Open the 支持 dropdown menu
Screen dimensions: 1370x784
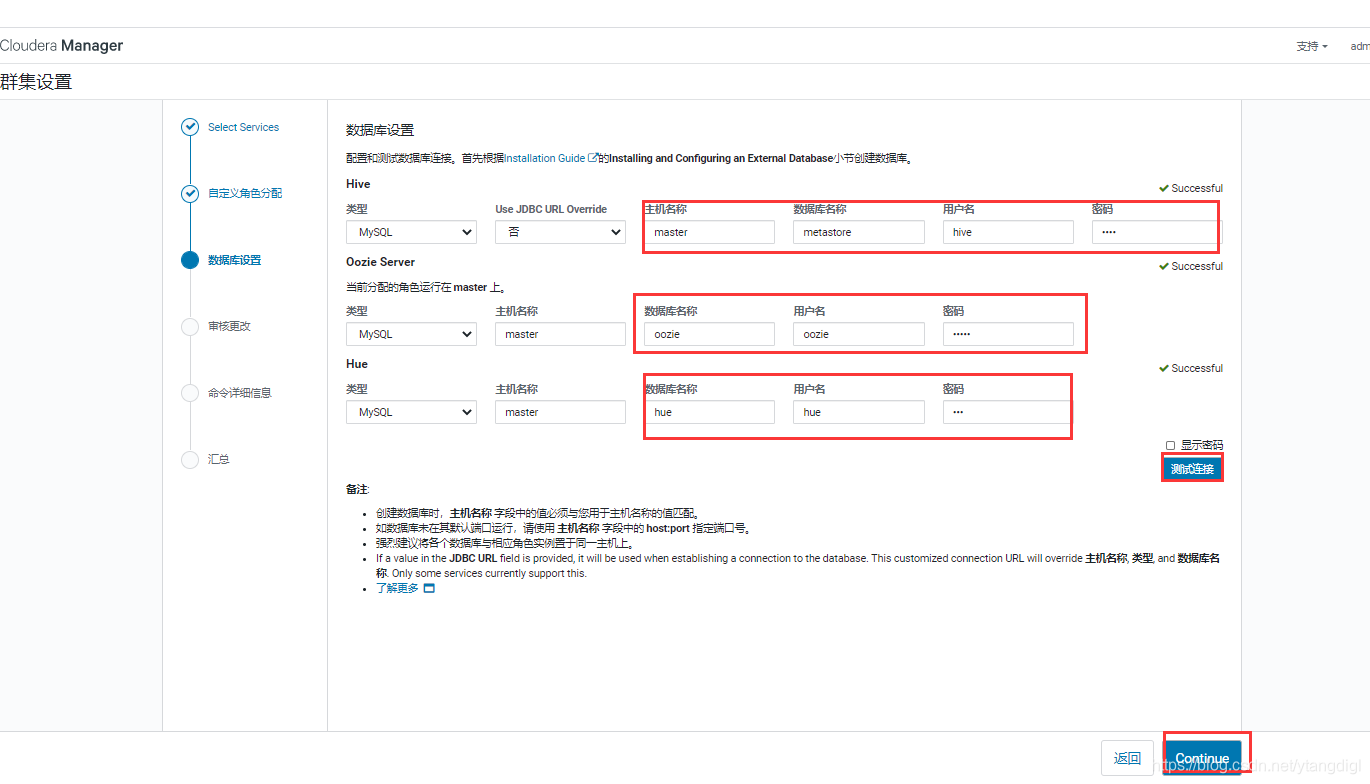1312,46
